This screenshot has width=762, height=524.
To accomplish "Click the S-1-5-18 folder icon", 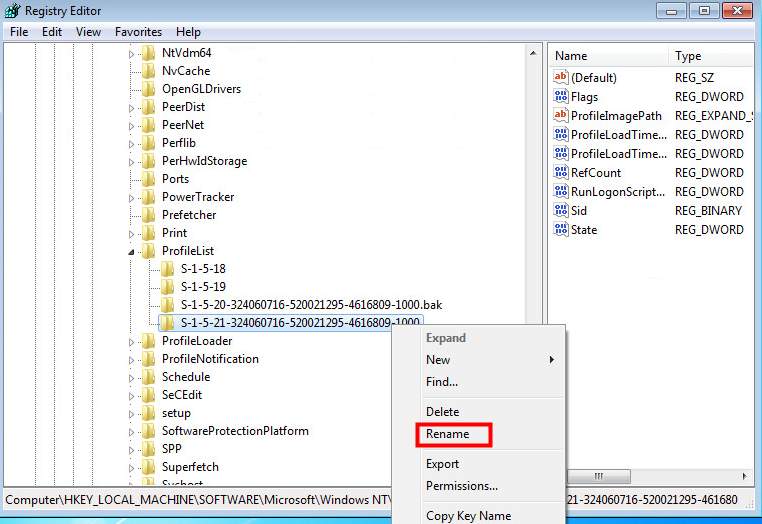I will pos(168,269).
